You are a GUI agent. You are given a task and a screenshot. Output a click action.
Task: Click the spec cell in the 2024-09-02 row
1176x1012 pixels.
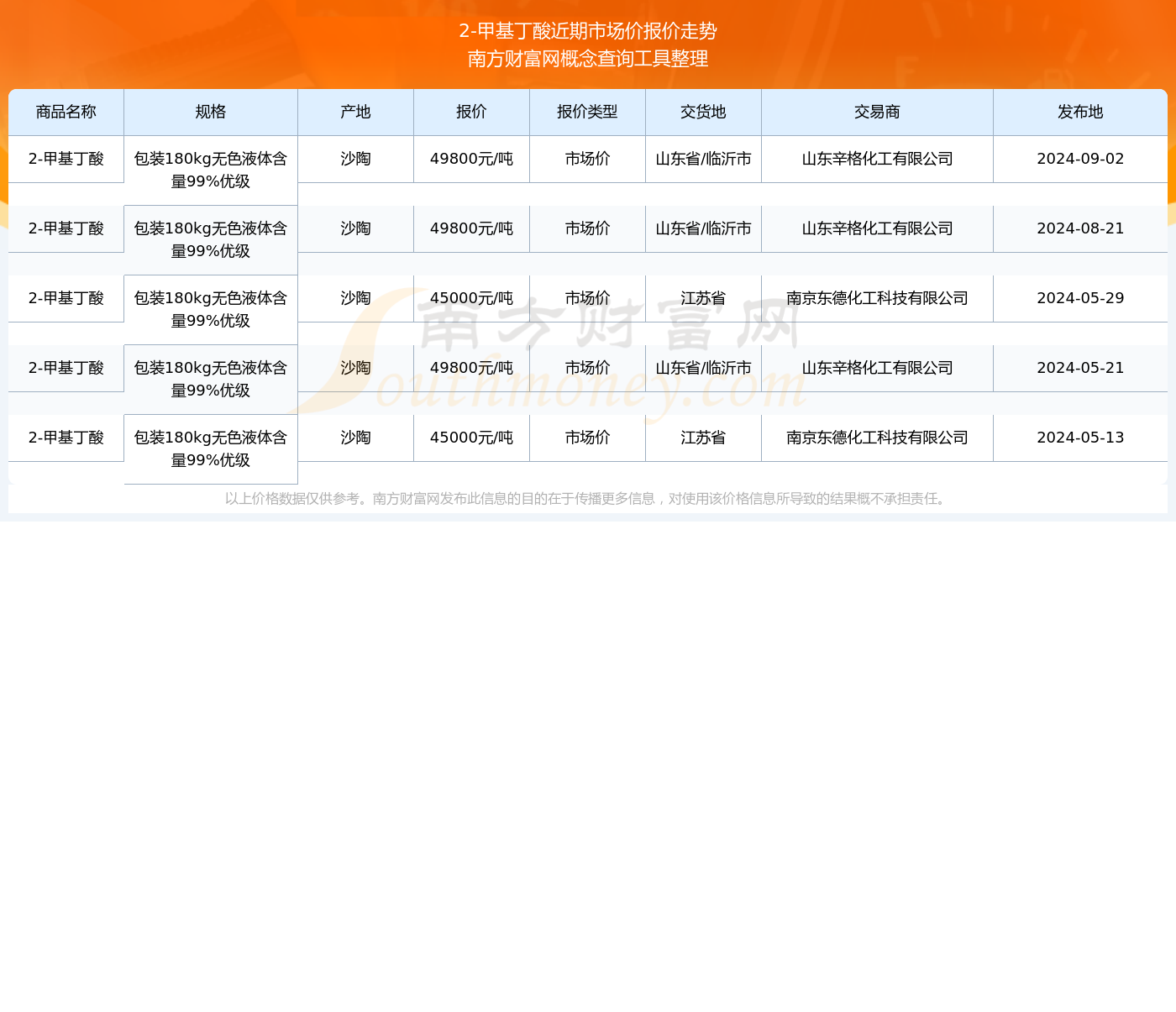[211, 170]
